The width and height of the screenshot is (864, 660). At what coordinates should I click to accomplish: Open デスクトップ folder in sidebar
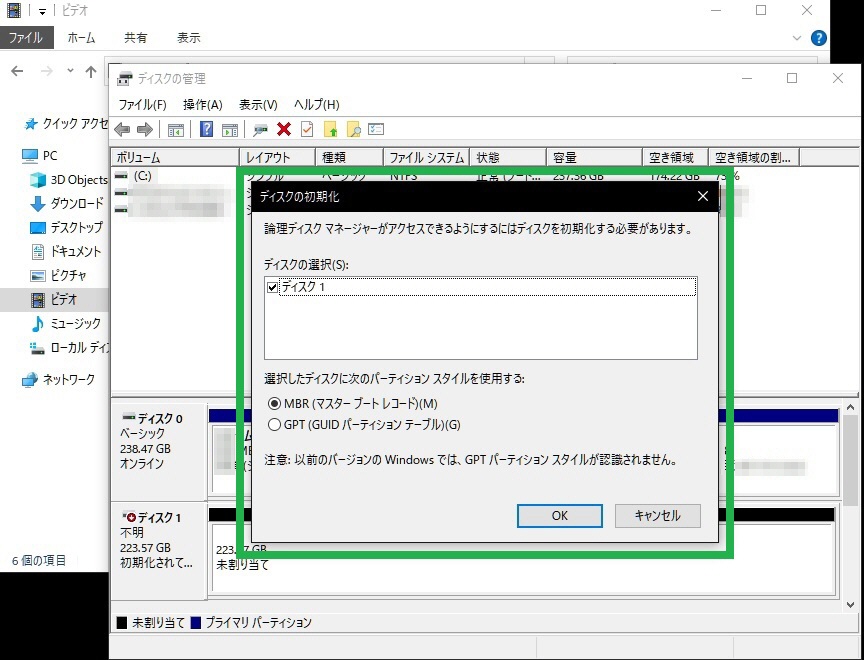coord(66,227)
